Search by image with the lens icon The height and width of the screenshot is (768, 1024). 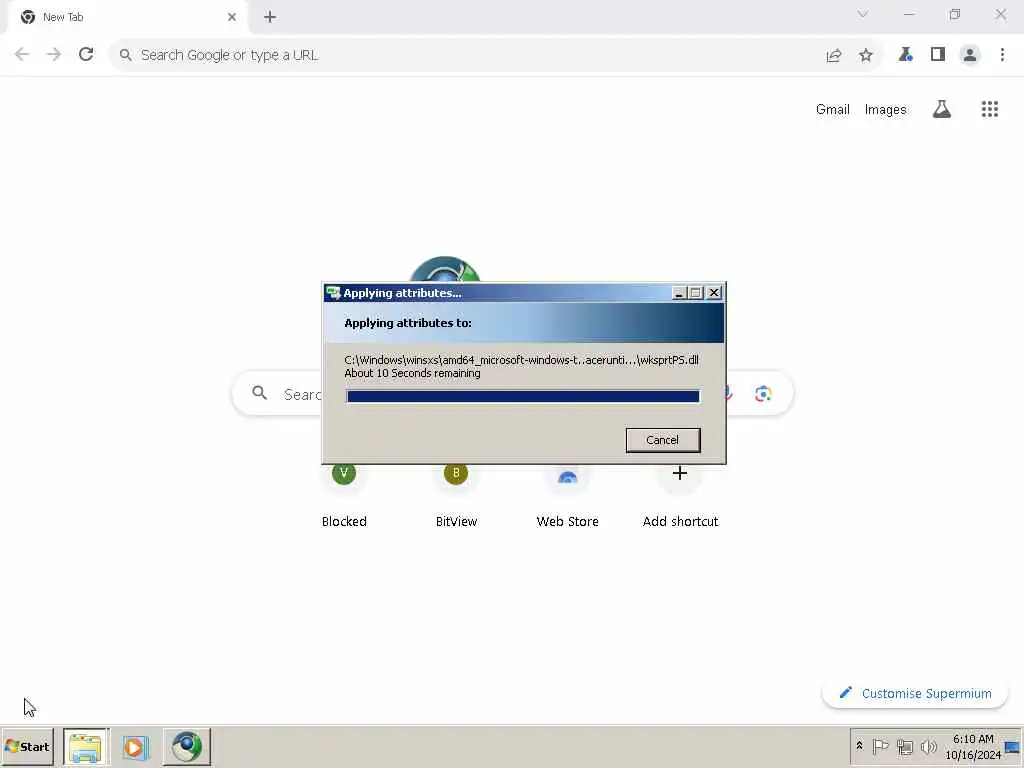[x=763, y=394]
